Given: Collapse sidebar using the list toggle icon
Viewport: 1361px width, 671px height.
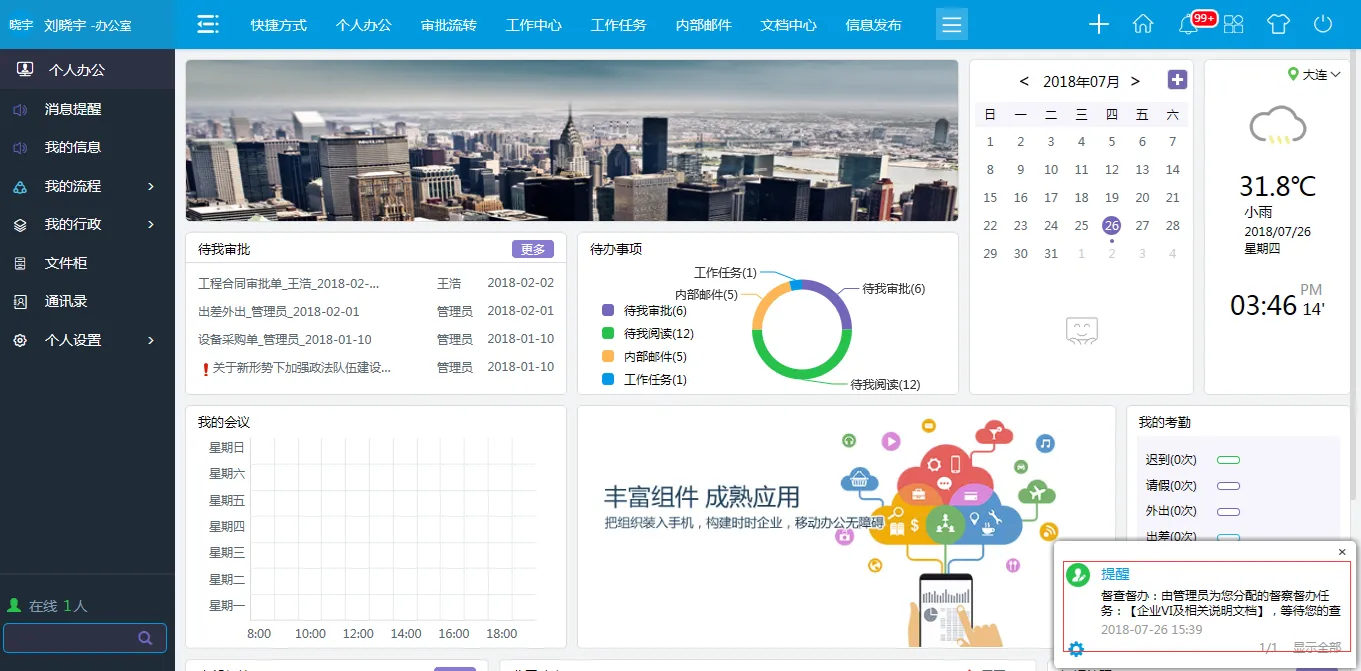Looking at the screenshot, I should [x=208, y=25].
